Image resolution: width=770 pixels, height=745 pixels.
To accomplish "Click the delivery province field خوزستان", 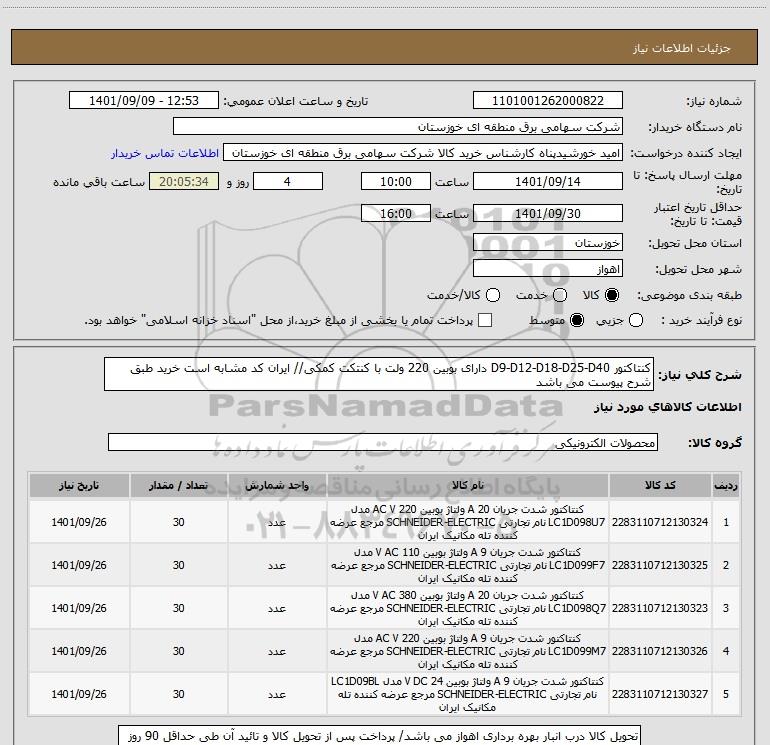I will pyautogui.click(x=548, y=243).
